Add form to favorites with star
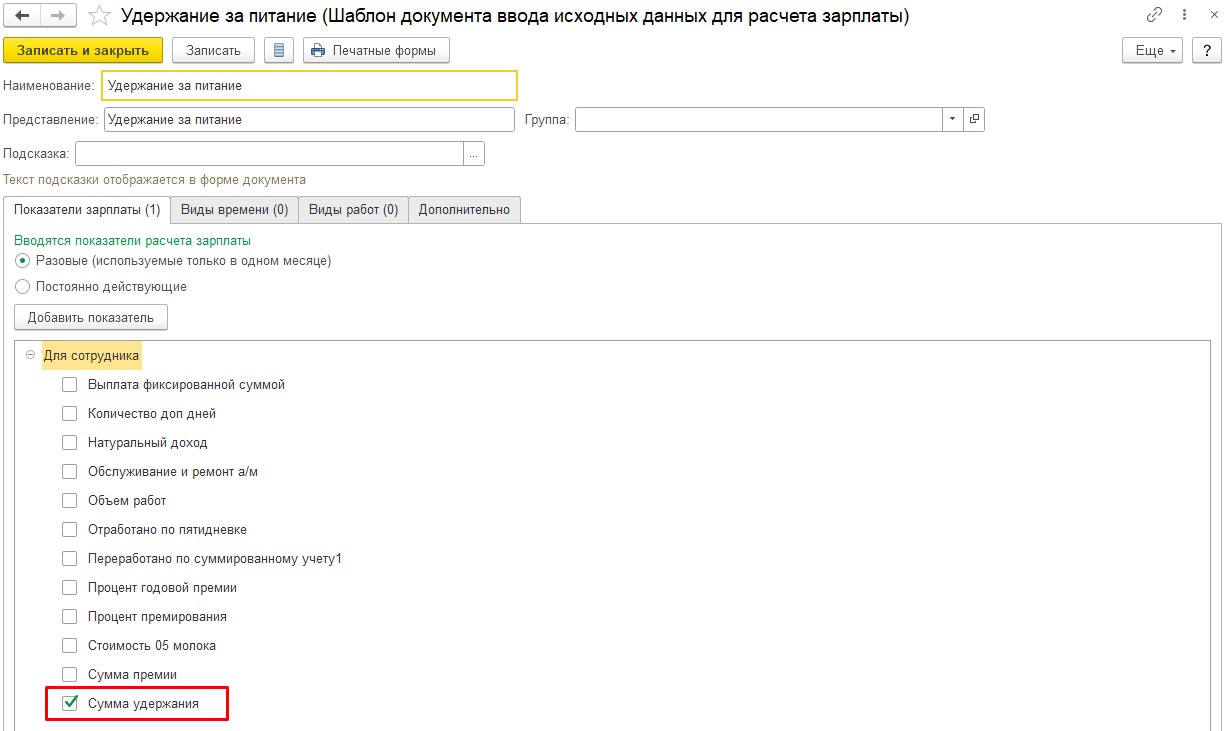 tap(98, 16)
